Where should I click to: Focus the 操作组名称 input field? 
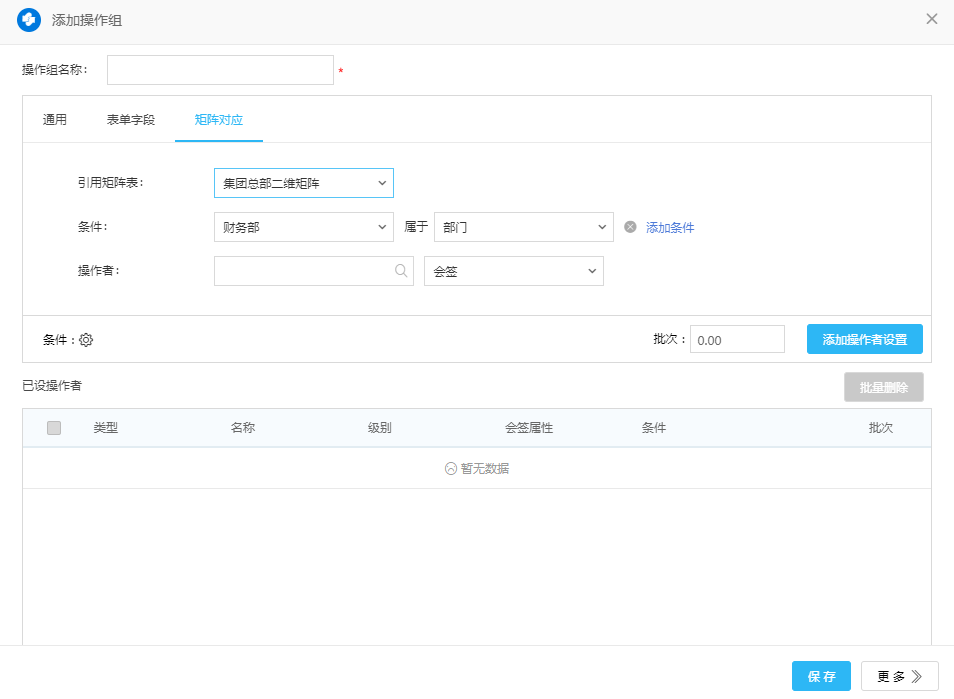pos(220,70)
